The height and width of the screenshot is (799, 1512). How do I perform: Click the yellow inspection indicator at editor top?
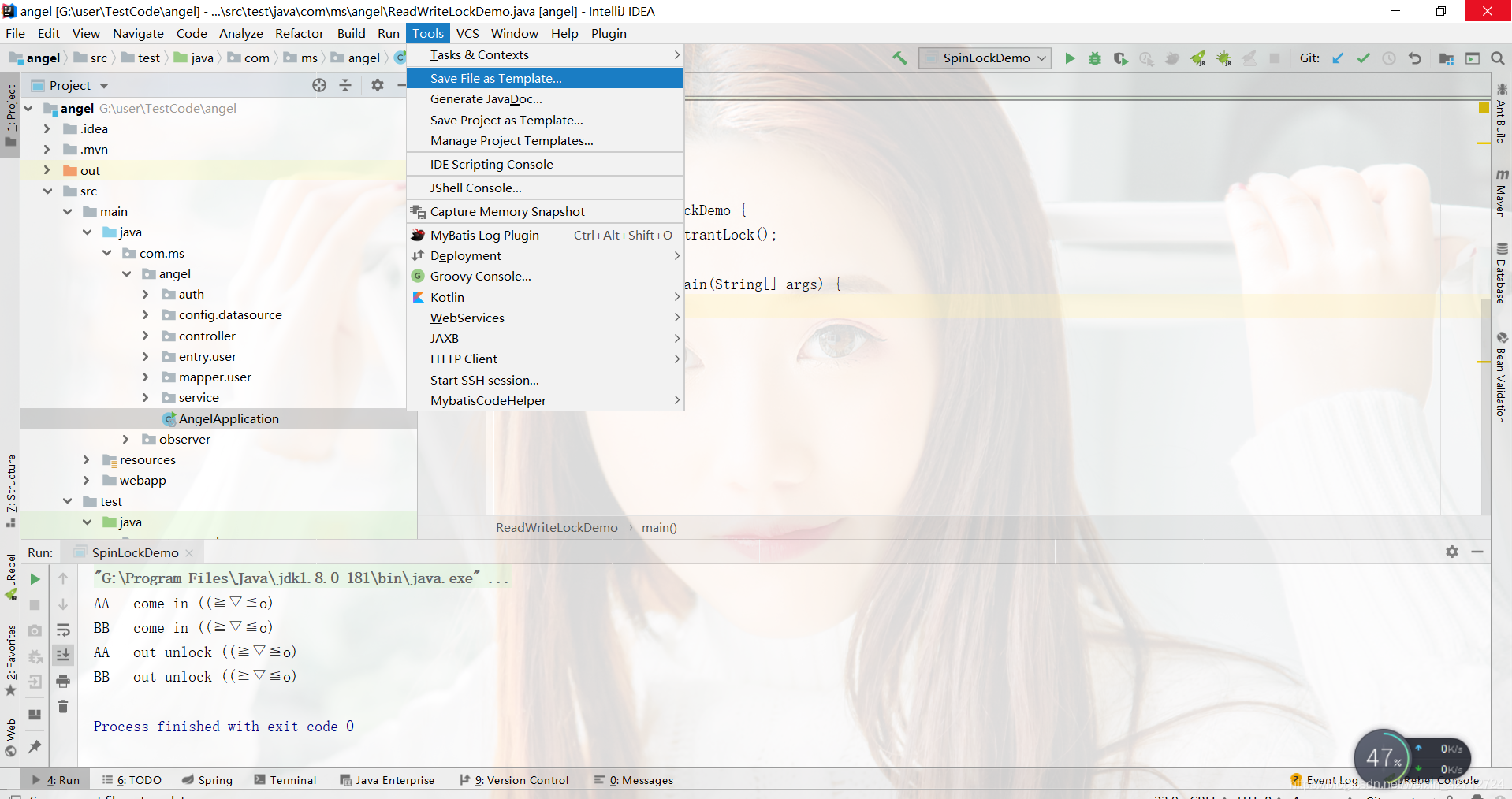(x=1484, y=108)
